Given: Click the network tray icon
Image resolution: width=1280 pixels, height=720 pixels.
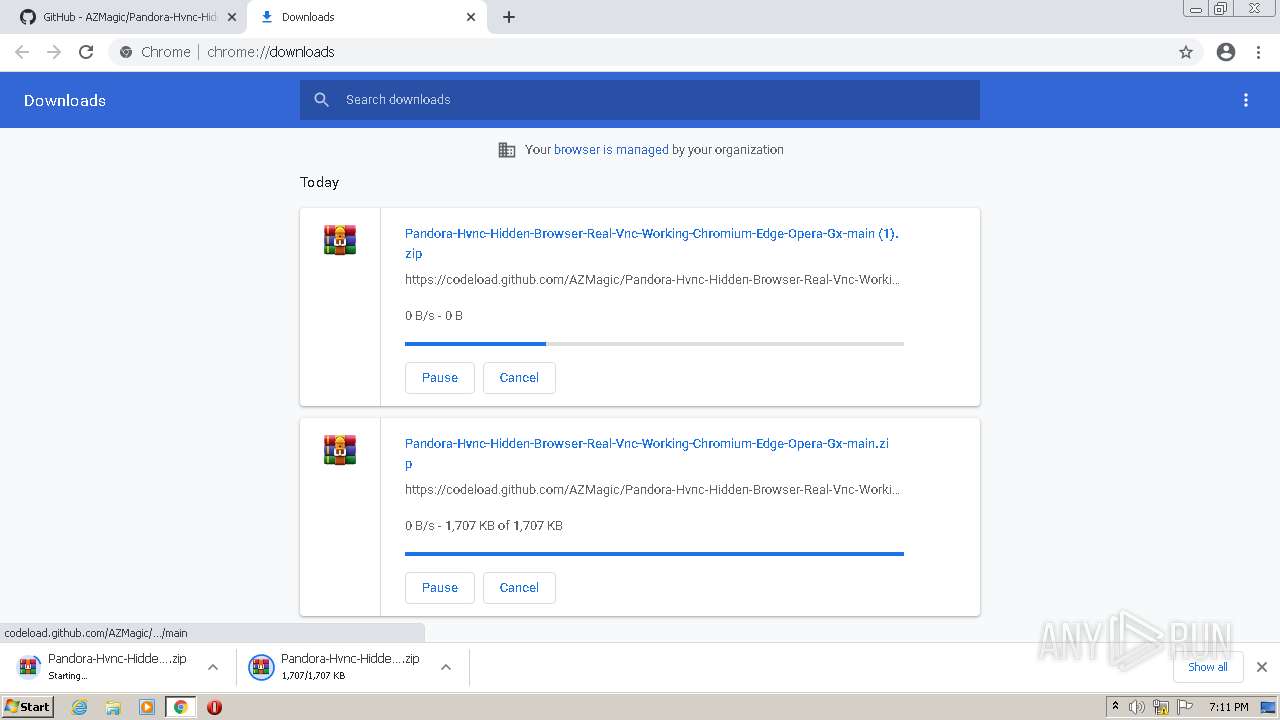Looking at the screenshot, I should 1161,707.
